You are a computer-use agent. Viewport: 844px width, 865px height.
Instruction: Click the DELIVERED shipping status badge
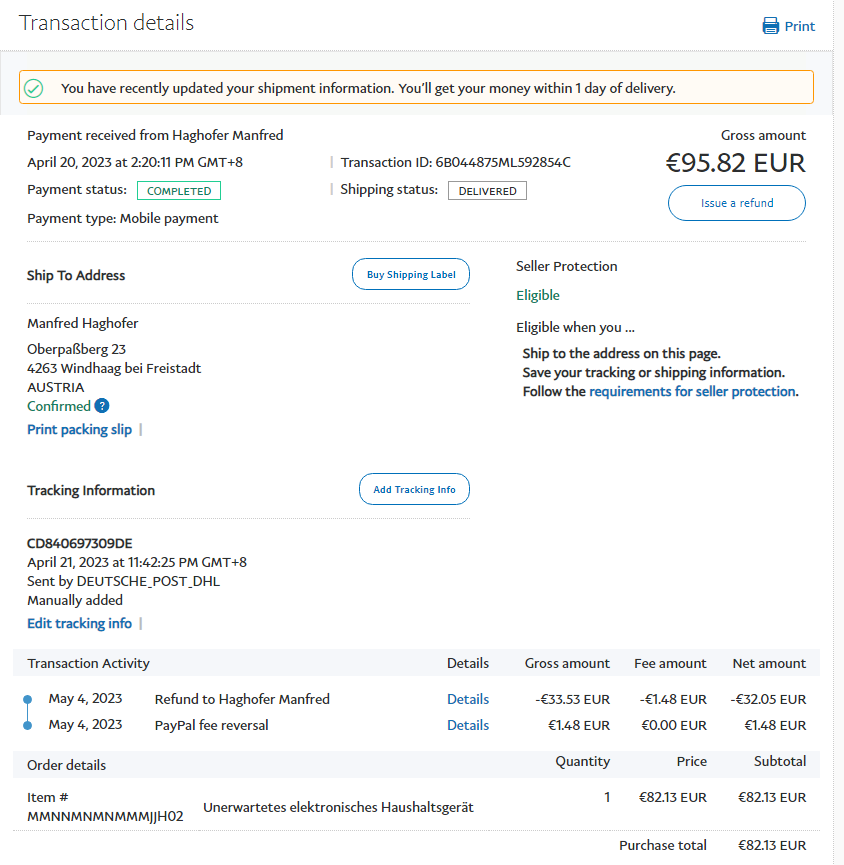coord(487,191)
